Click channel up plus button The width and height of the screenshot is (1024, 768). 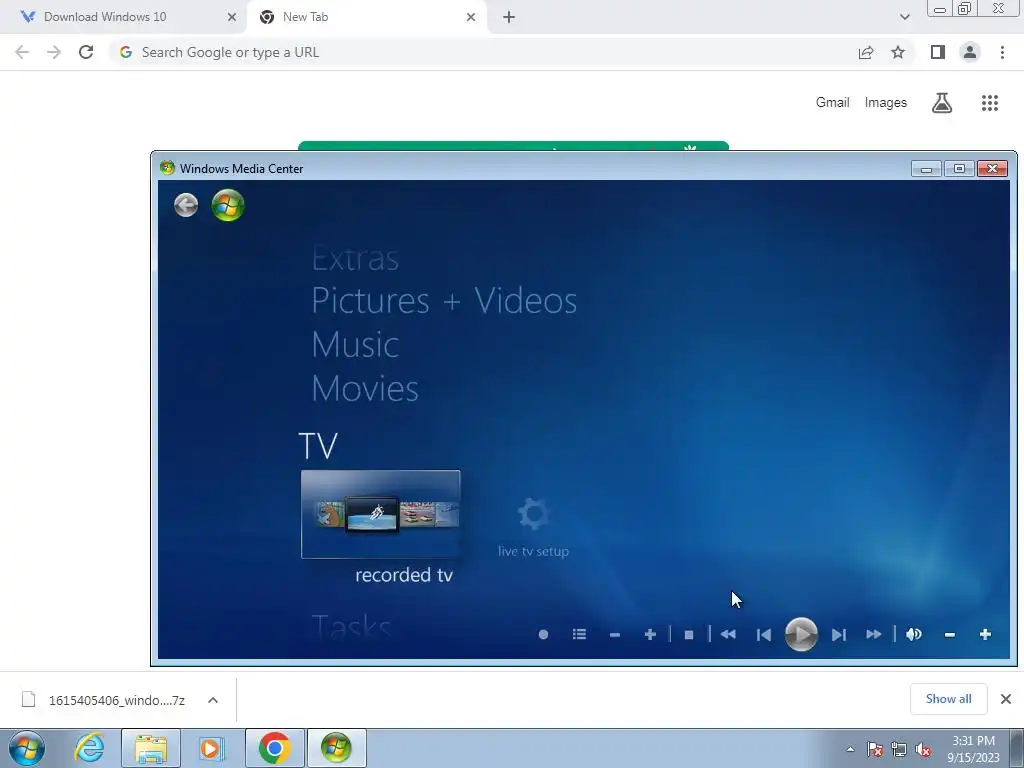click(x=650, y=634)
